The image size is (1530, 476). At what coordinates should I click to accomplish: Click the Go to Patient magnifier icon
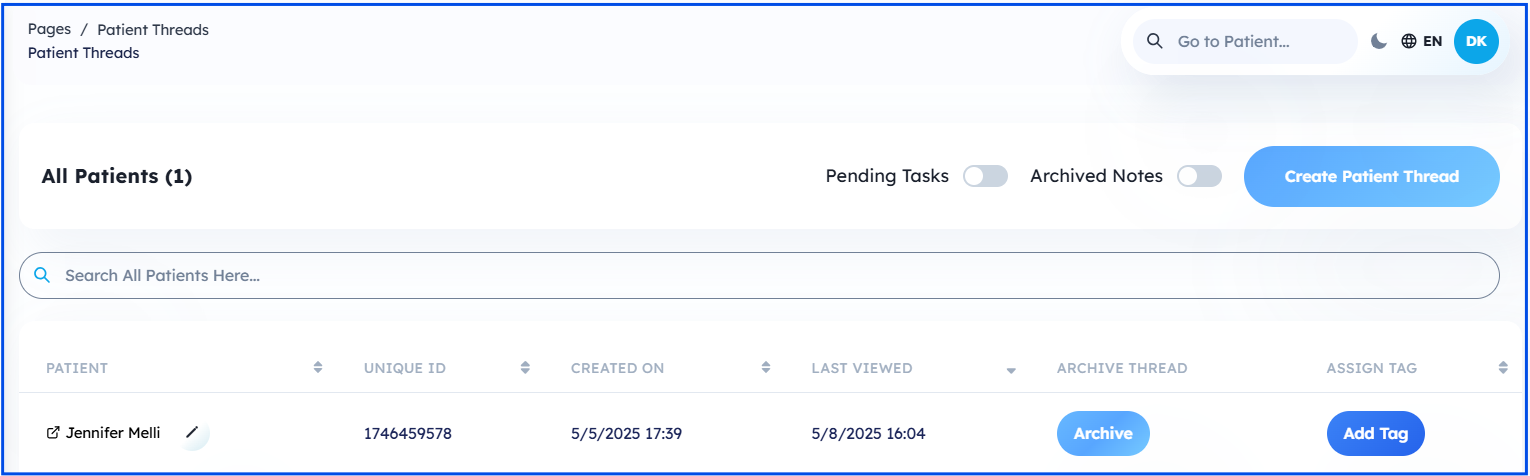1155,41
